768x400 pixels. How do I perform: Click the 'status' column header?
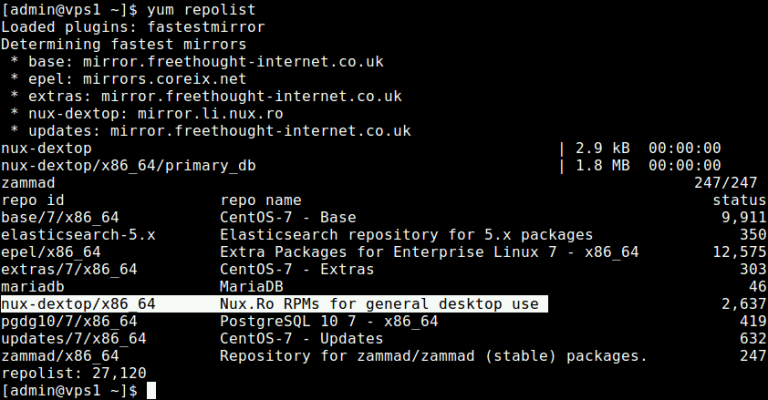click(x=740, y=200)
